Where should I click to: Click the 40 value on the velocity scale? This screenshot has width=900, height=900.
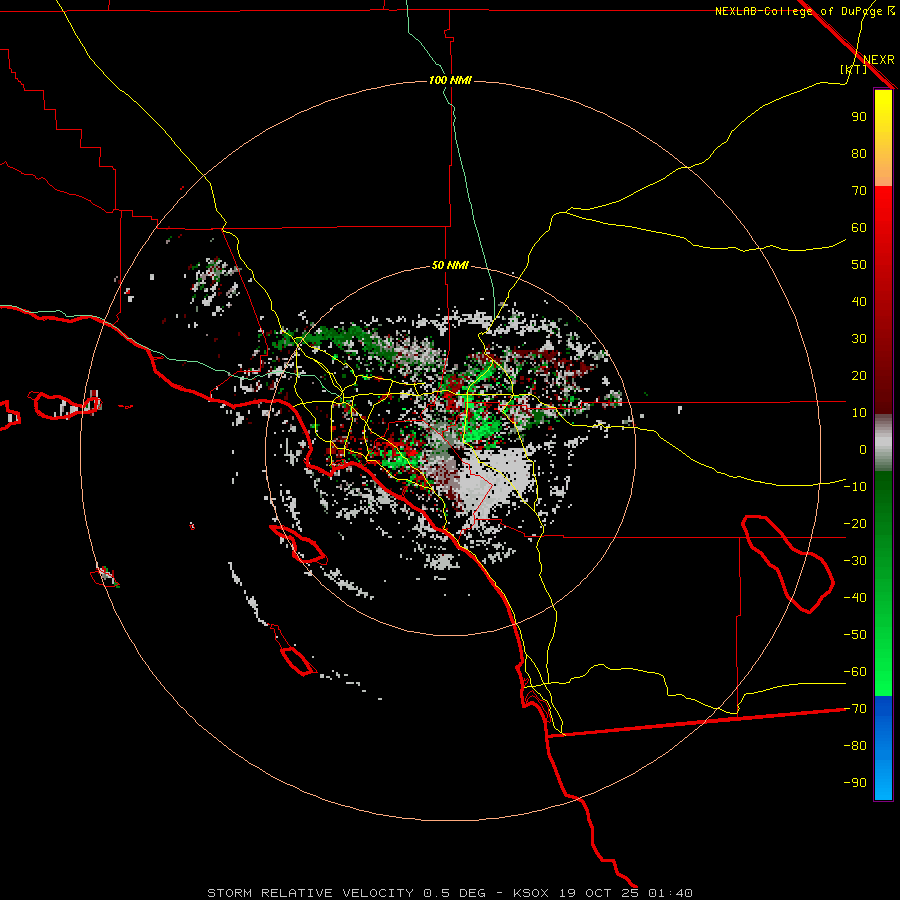[x=859, y=301]
